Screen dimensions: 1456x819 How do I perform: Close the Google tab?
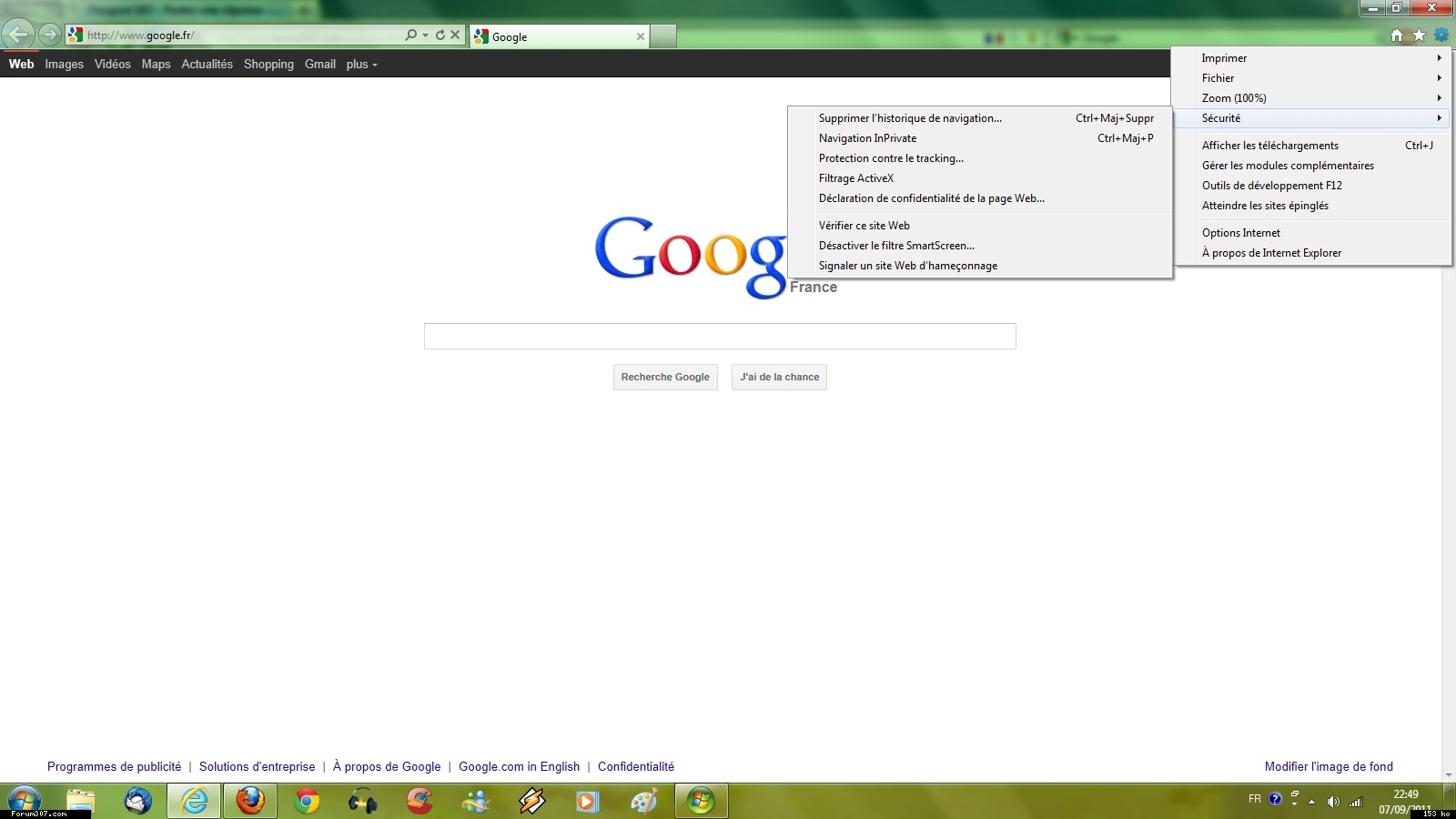click(641, 36)
